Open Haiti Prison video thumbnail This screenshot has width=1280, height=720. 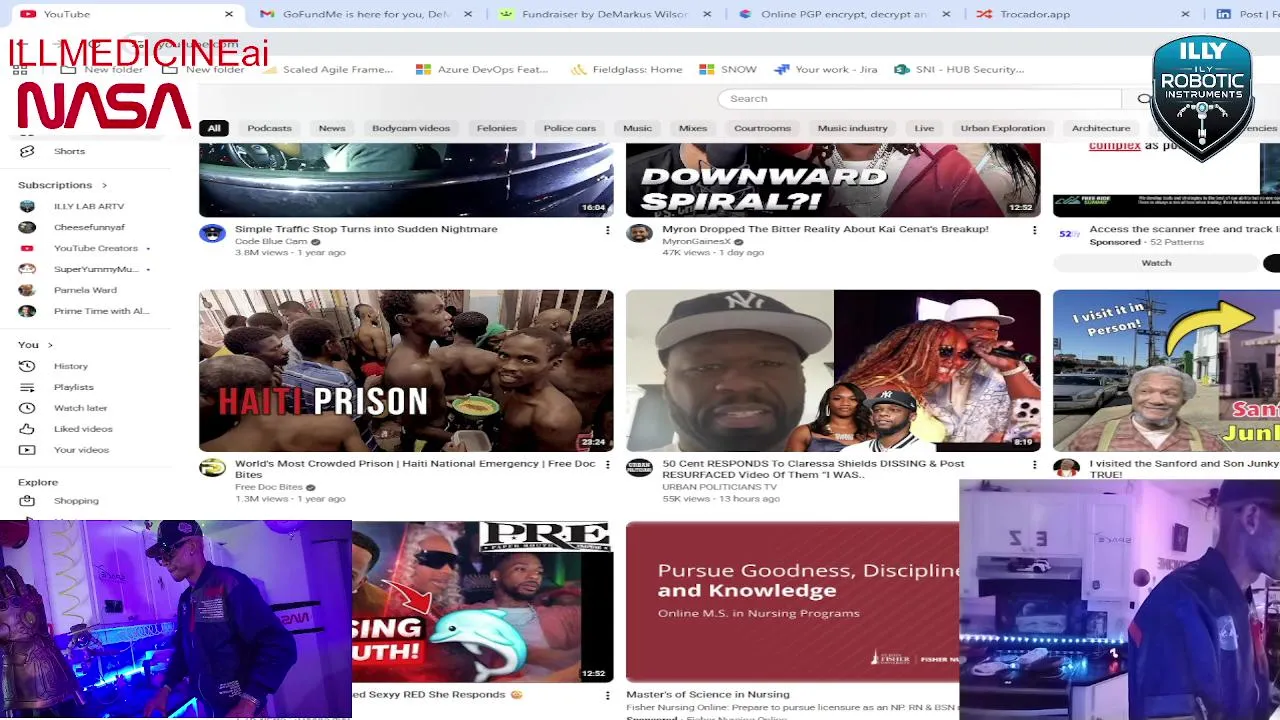(406, 371)
